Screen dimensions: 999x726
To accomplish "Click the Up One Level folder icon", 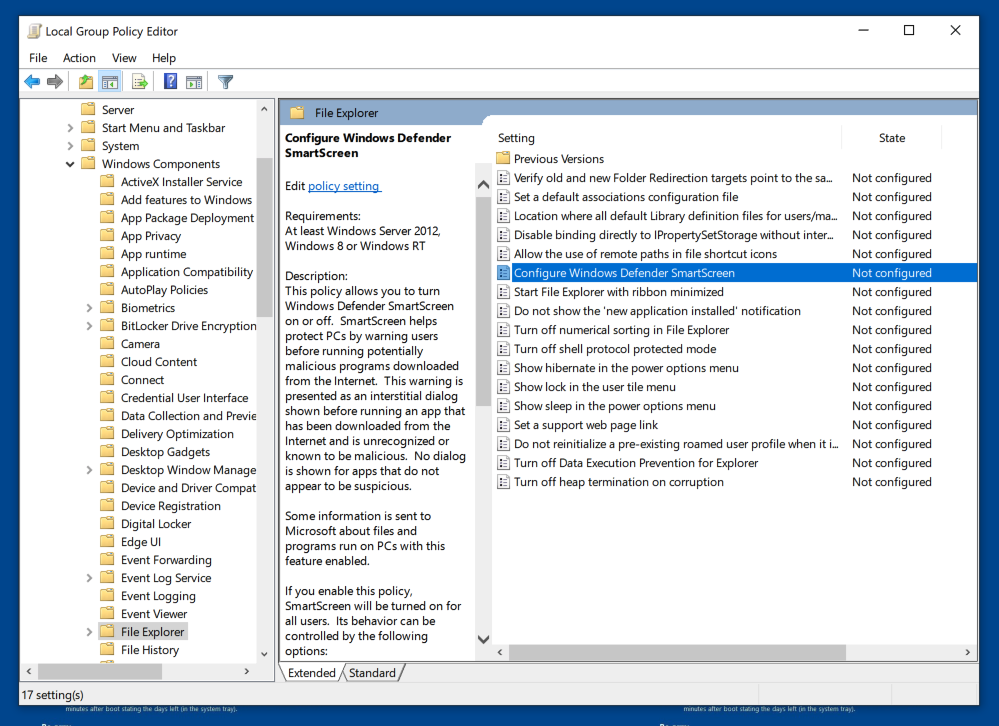I will coord(86,82).
